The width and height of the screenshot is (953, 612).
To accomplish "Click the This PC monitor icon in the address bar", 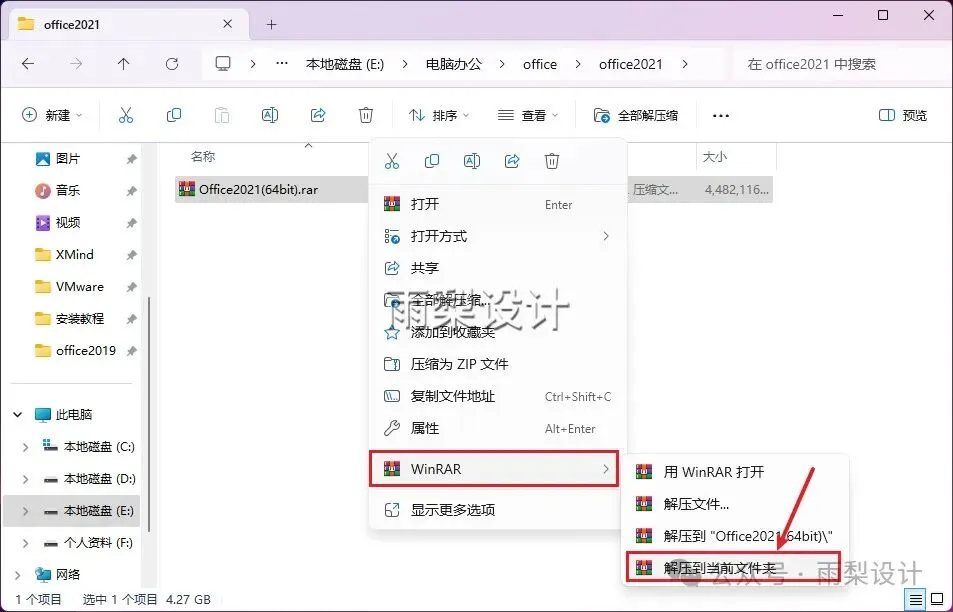I will [223, 64].
